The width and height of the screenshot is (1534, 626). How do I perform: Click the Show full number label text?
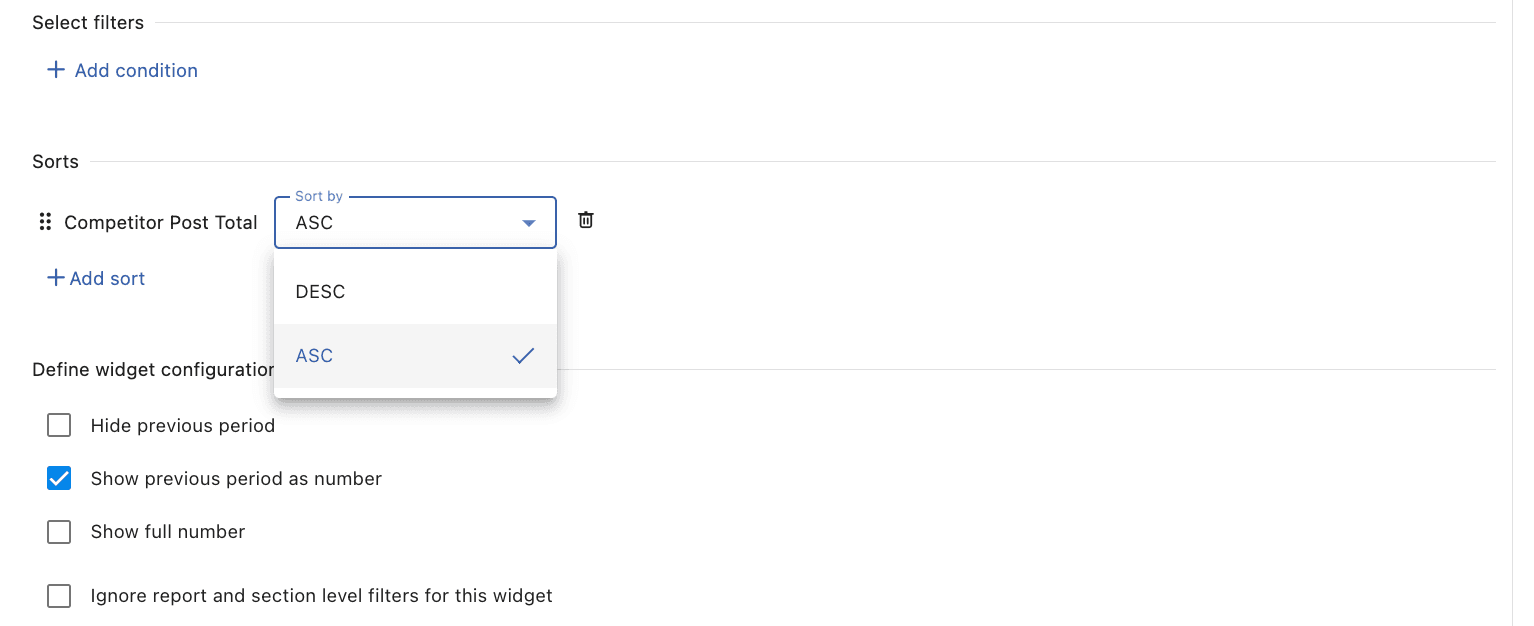(168, 531)
